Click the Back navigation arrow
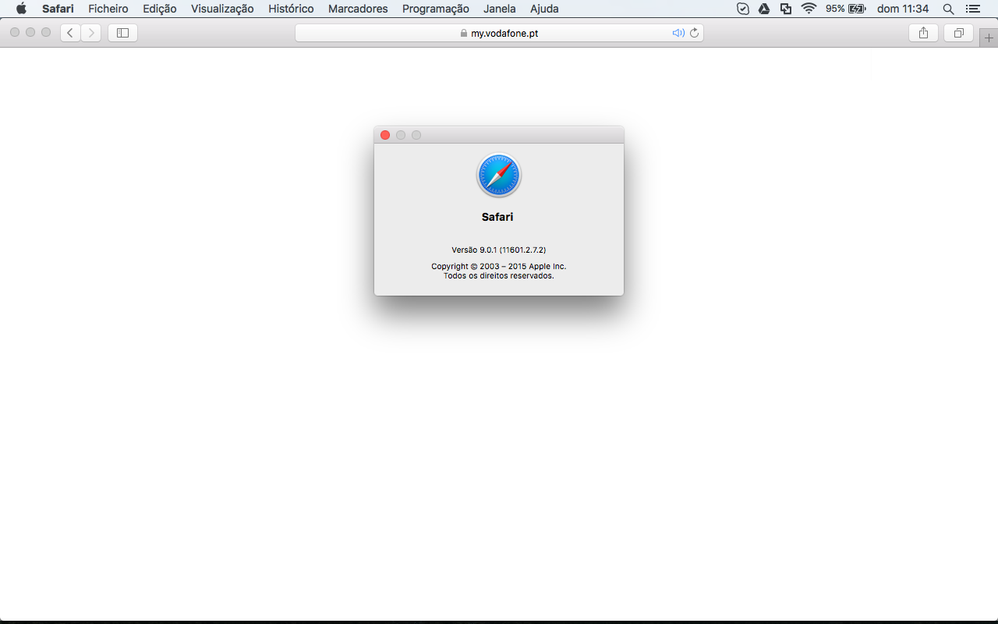This screenshot has width=998, height=624. [70, 33]
